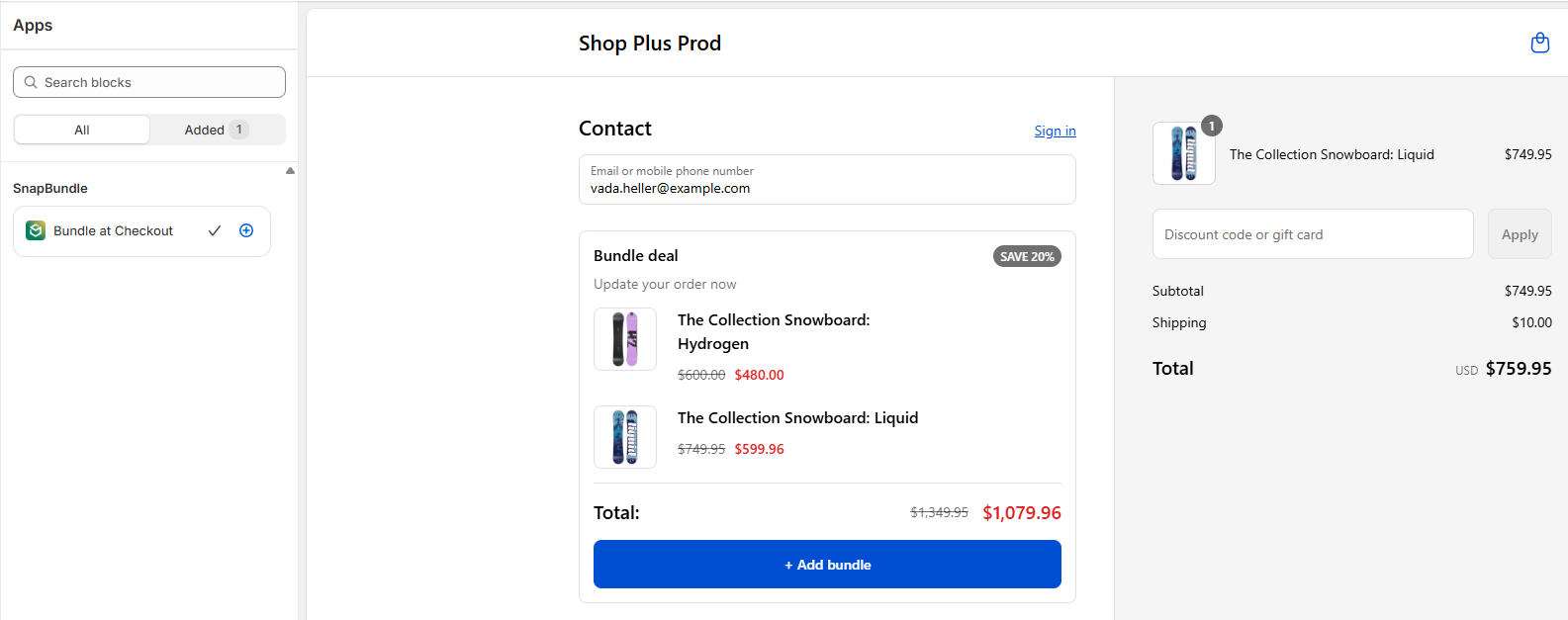The image size is (1568, 620).
Task: Click the discount code or gift card field
Action: [1312, 234]
